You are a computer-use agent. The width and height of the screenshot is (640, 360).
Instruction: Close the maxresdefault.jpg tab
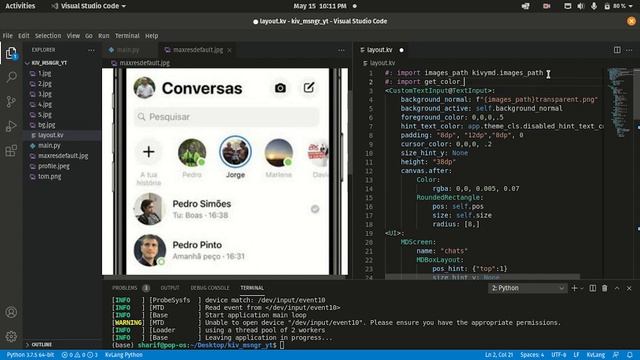(229, 50)
